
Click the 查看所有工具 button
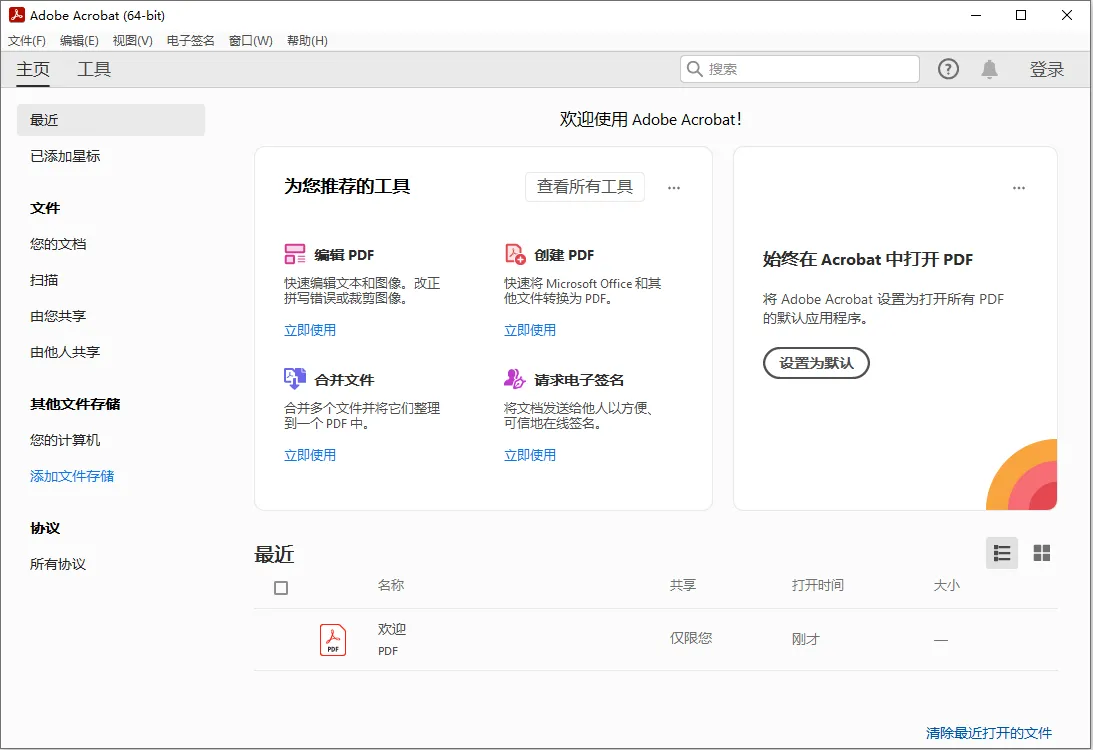click(x=585, y=187)
